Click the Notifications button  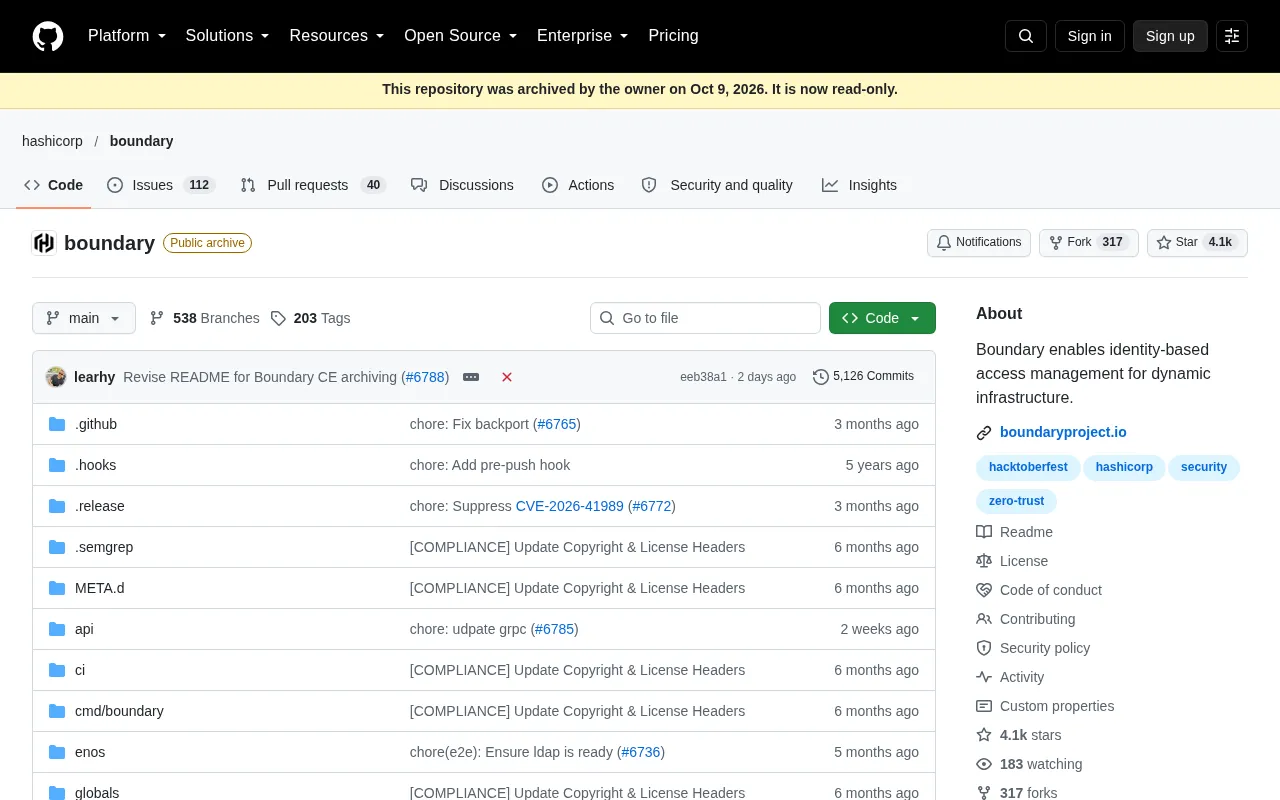click(x=979, y=243)
